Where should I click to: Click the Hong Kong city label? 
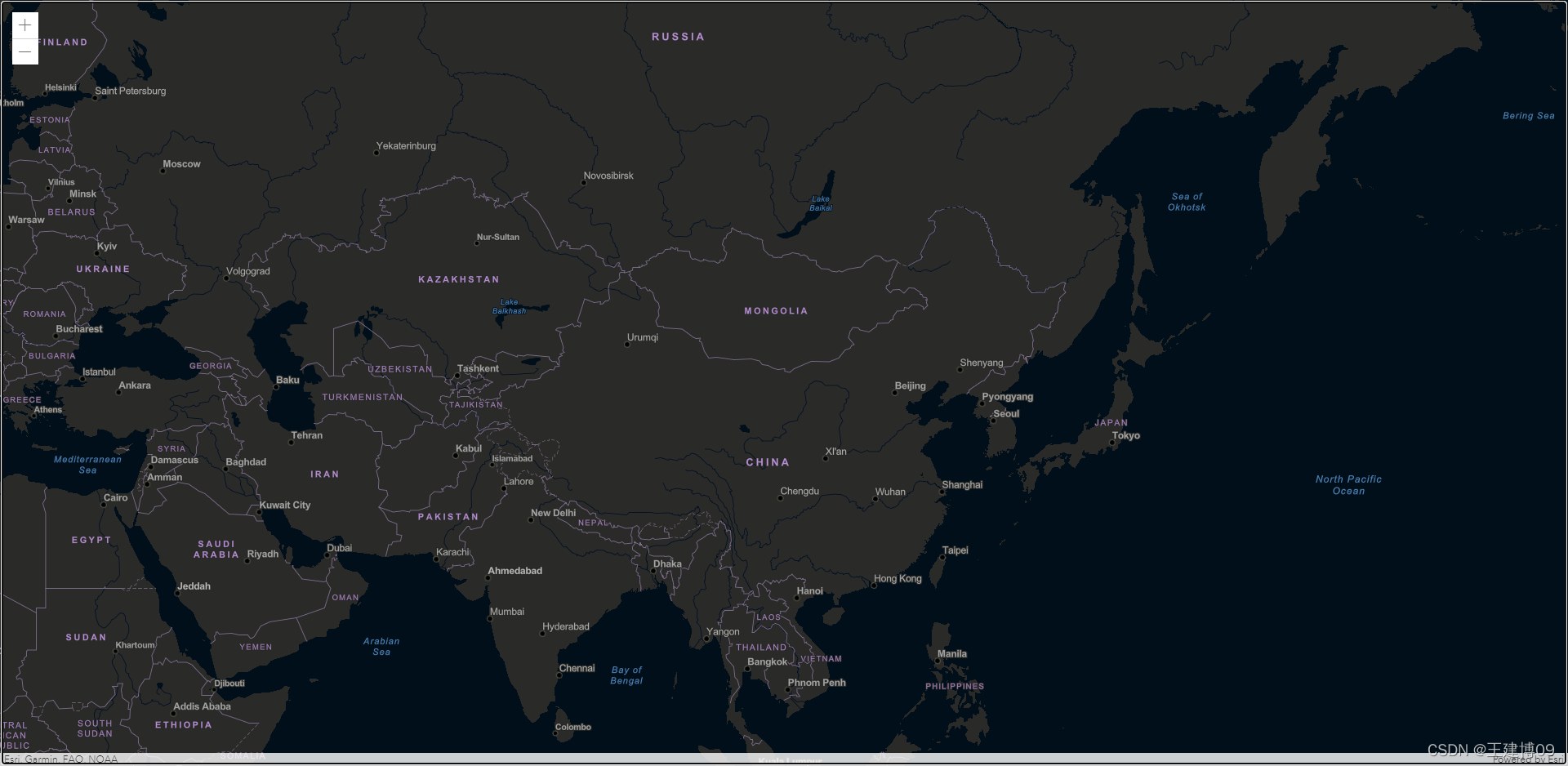[898, 579]
